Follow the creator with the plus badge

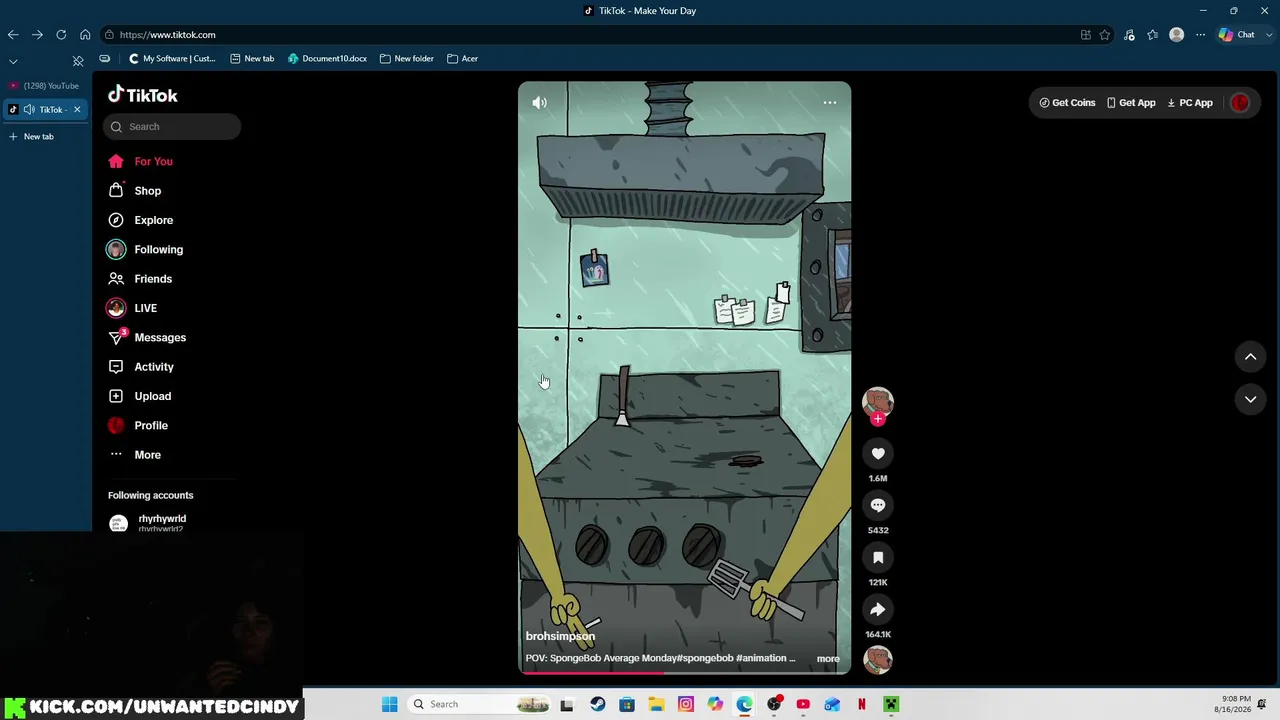[x=878, y=420]
